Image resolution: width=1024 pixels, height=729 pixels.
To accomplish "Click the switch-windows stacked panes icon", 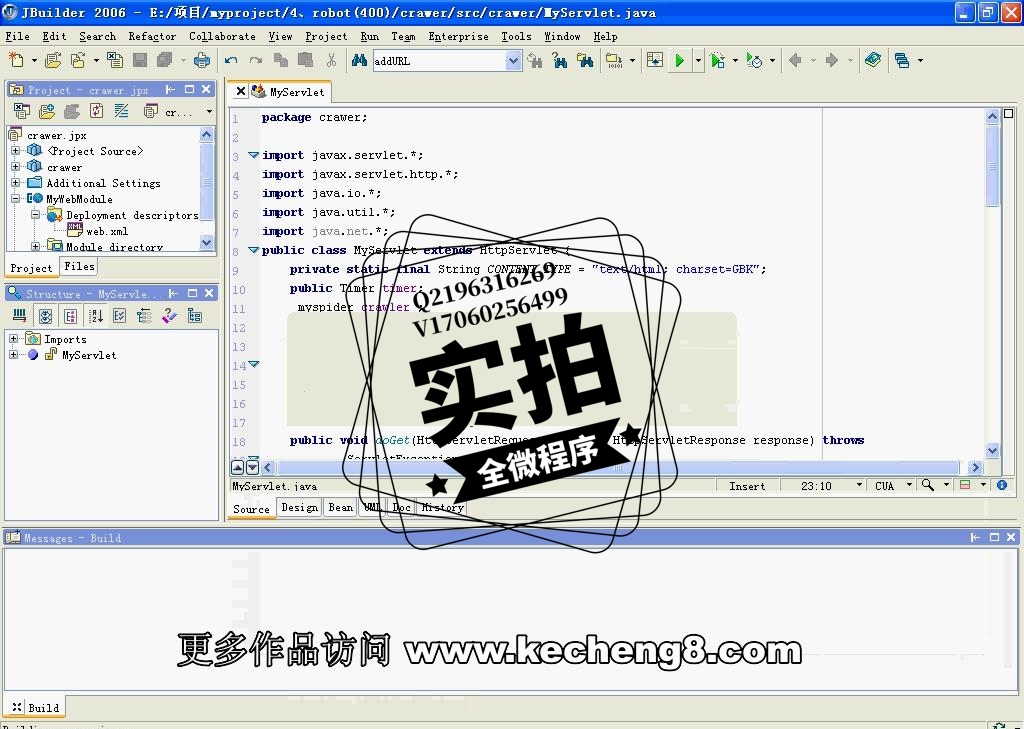I will coord(903,61).
